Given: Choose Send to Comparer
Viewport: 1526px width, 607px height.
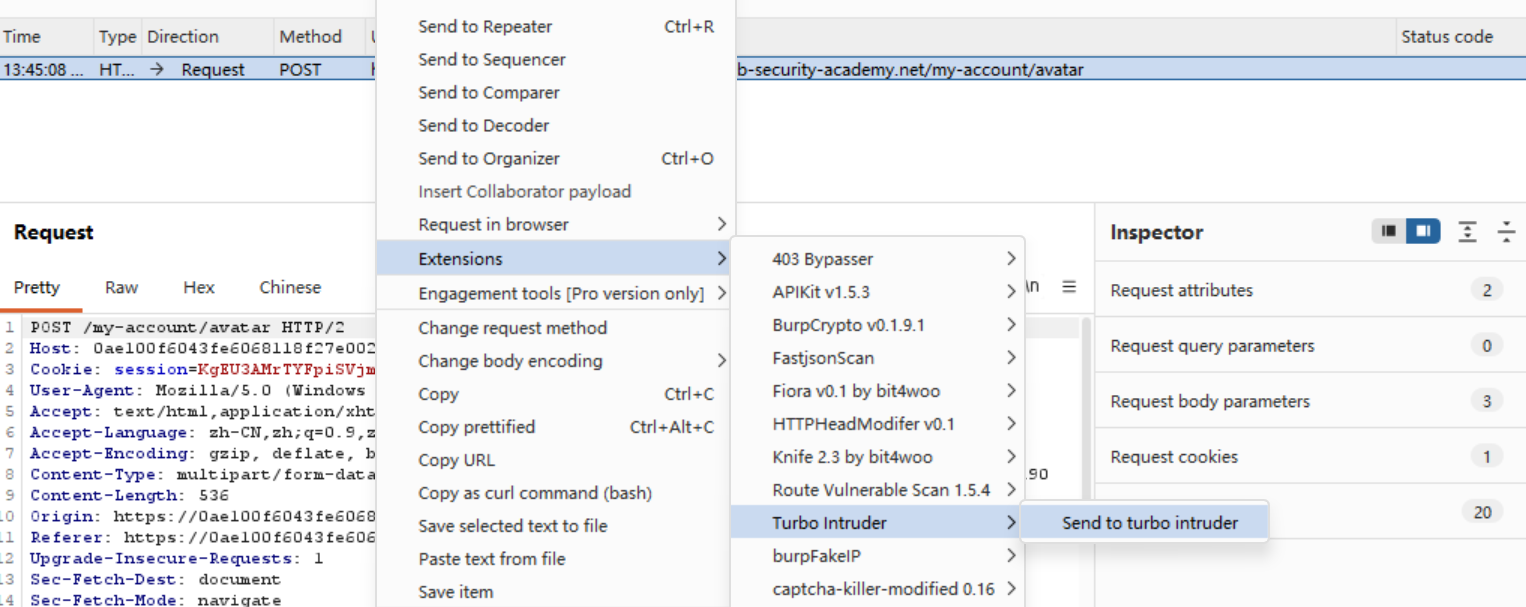Looking at the screenshot, I should 555,93.
